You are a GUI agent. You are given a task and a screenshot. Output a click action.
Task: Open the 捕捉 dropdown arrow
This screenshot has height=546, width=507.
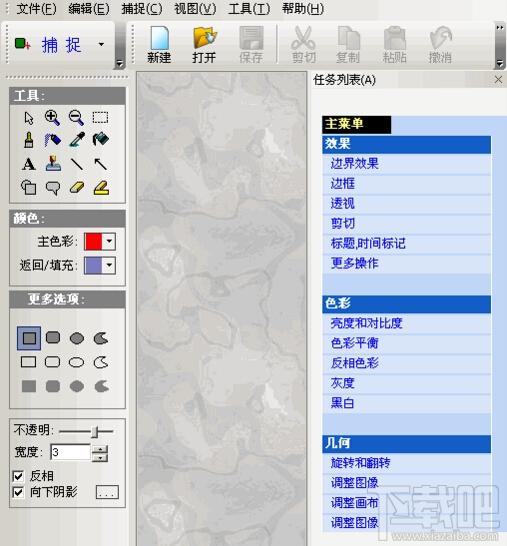101,44
